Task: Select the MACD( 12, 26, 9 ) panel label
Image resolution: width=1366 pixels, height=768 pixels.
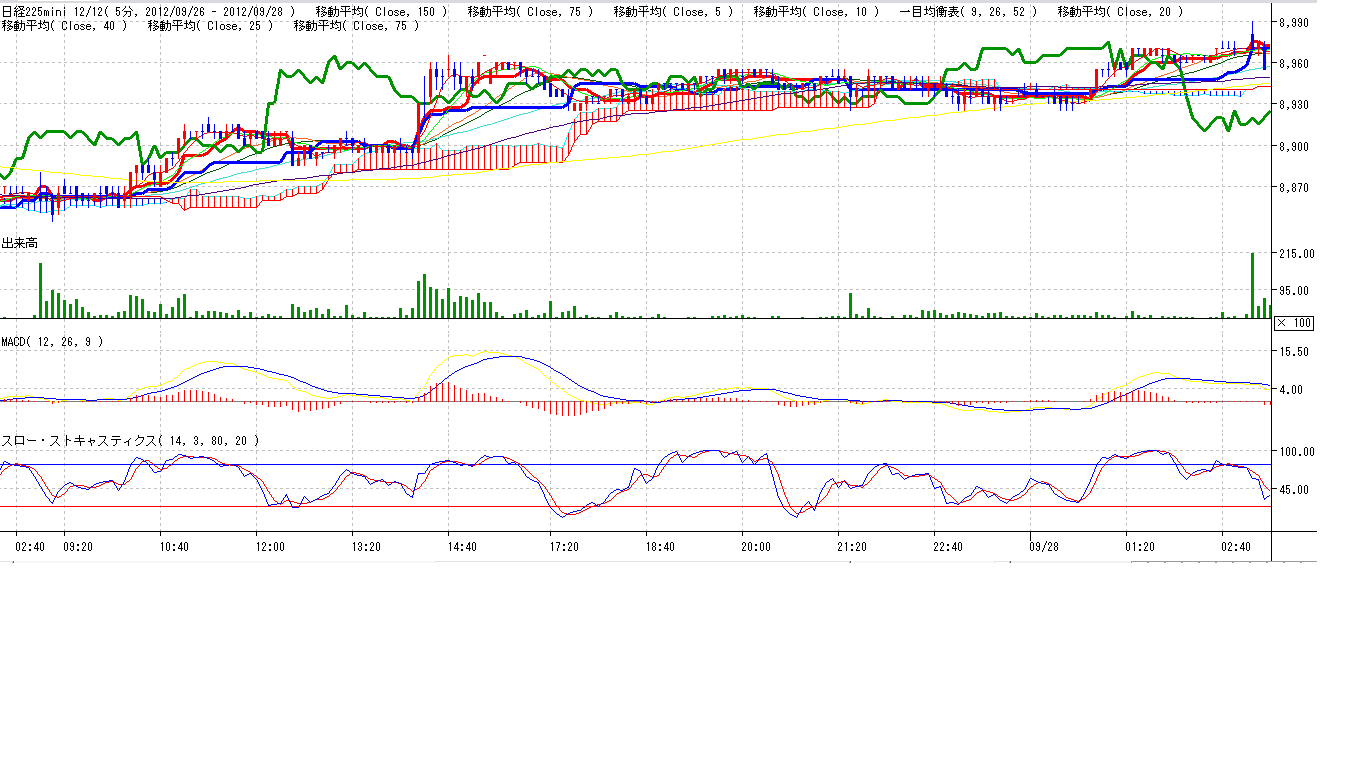Action: (52, 341)
